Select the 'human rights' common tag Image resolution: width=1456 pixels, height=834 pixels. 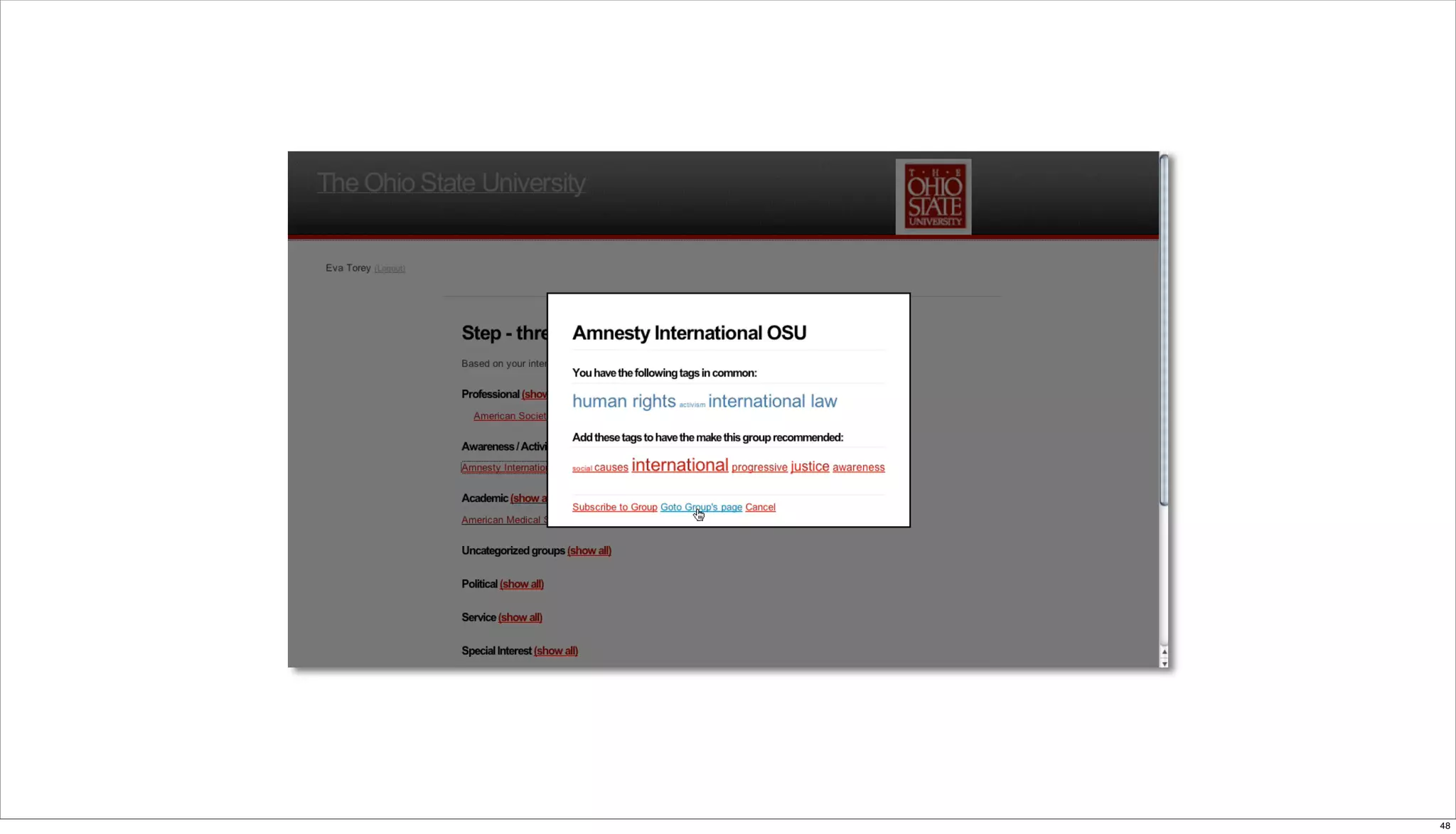623,401
